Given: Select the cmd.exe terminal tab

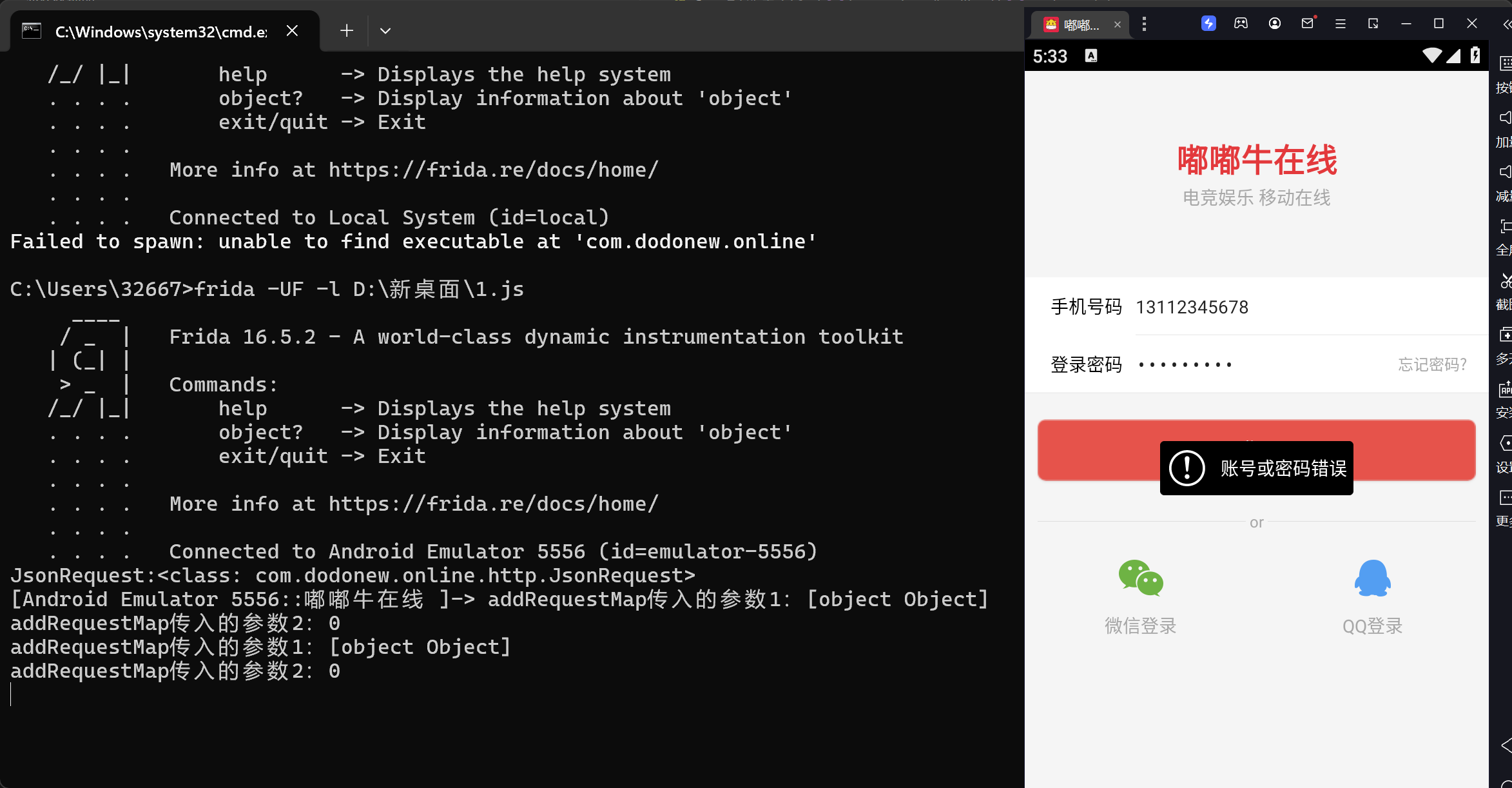Looking at the screenshot, I should pos(161,31).
